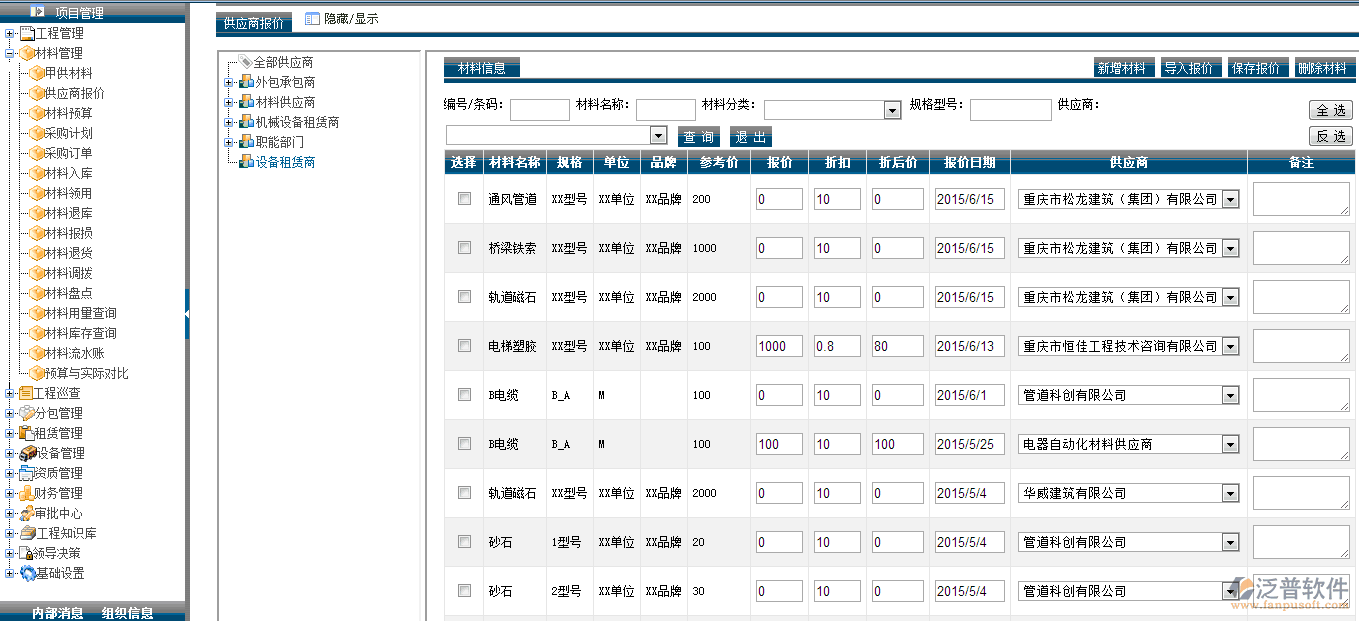Click the 甲供材料 item icon
Image resolution: width=1359 pixels, height=621 pixels.
click(37, 73)
